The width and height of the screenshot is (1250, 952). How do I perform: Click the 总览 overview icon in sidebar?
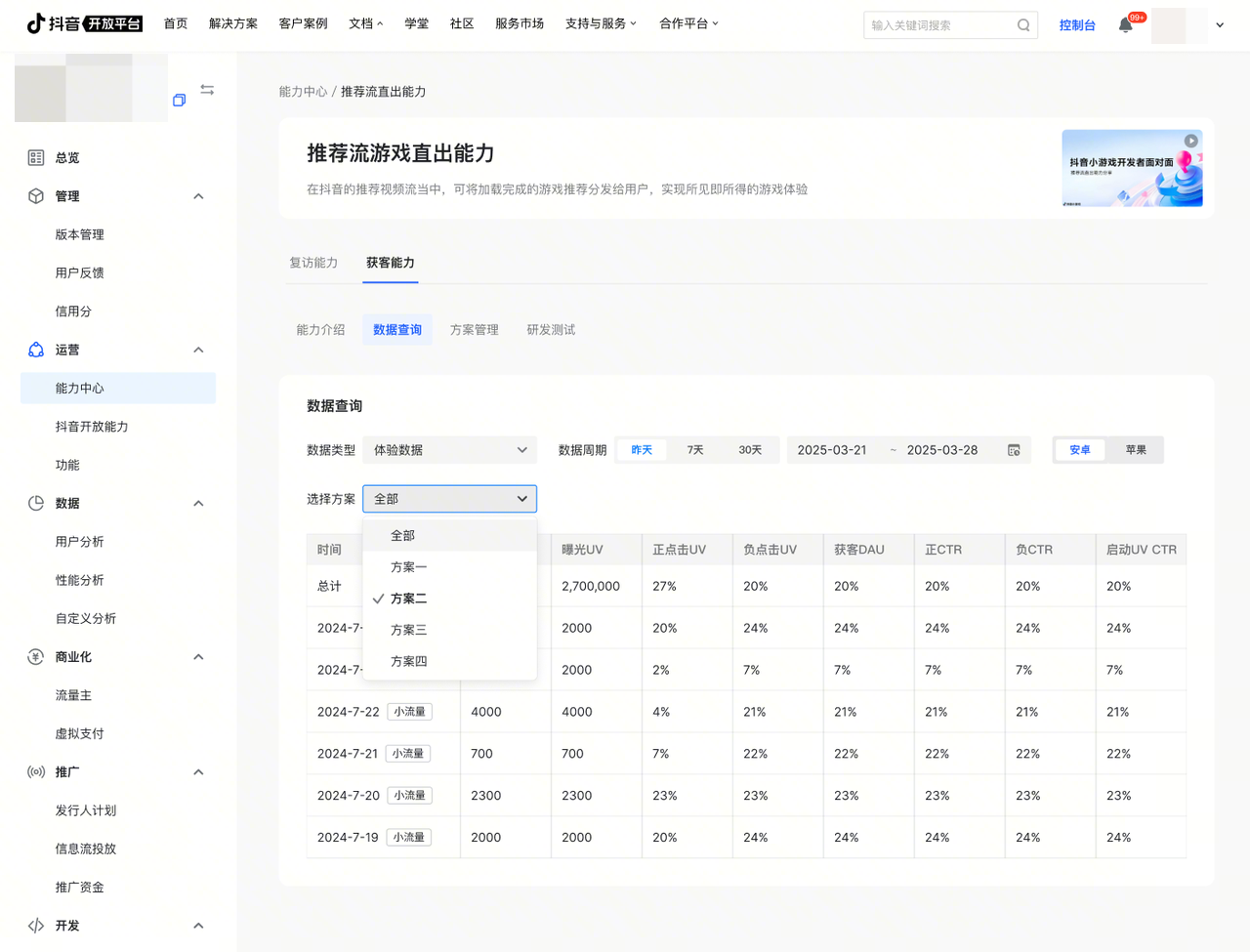point(36,157)
